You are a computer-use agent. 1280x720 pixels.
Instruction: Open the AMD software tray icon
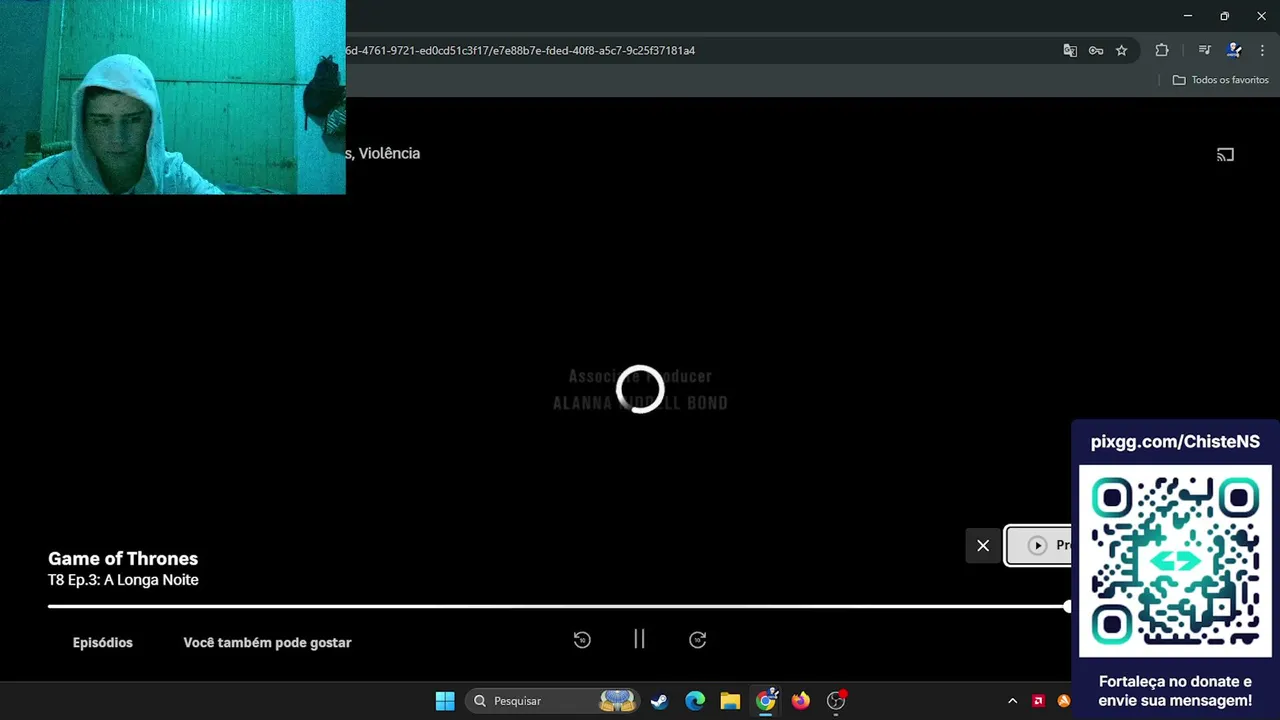click(1038, 701)
